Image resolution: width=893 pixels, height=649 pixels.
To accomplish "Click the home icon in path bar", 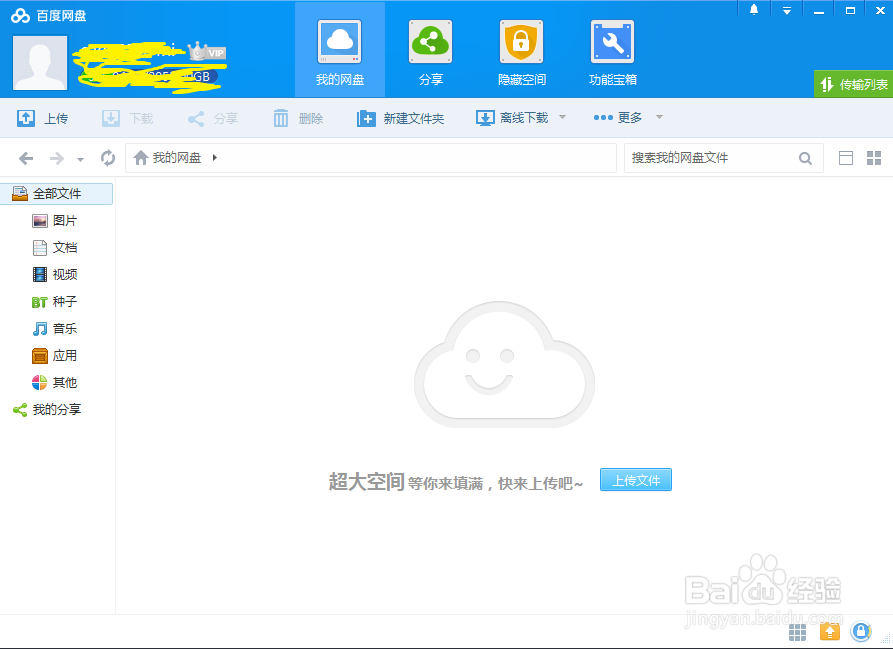I will click(141, 158).
